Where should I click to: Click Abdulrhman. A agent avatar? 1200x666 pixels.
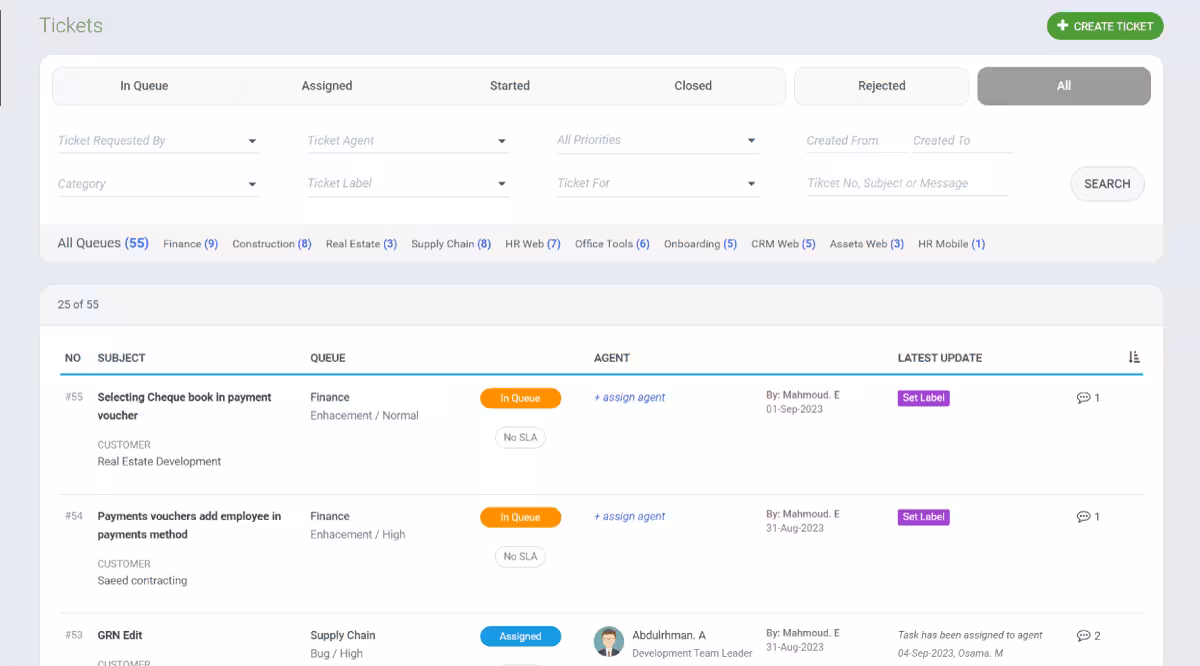point(609,642)
